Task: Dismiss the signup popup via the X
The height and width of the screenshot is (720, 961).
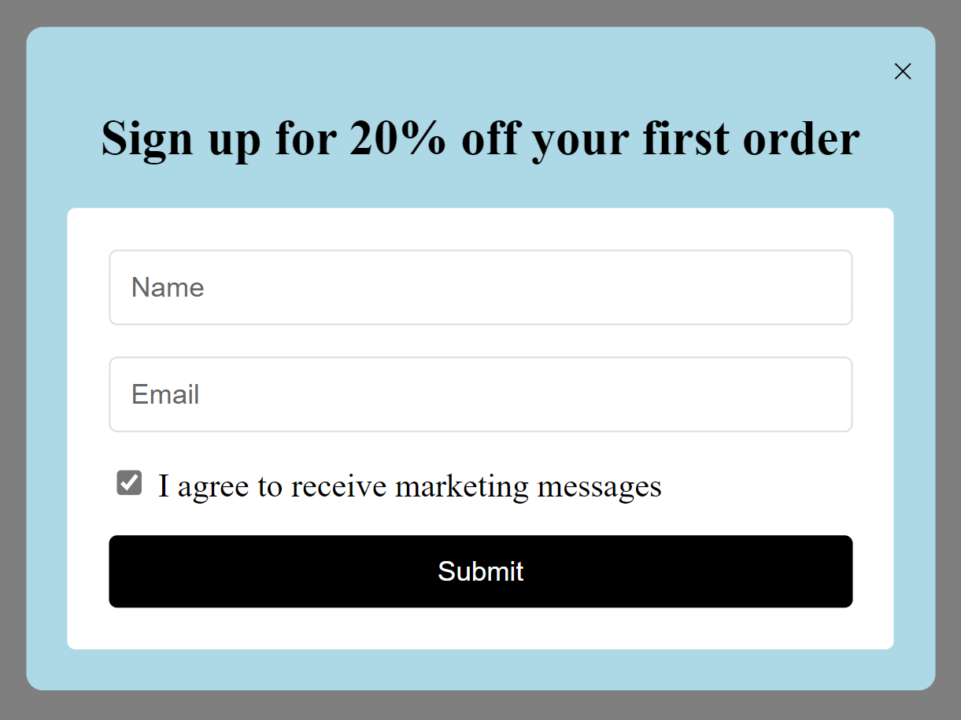Action: (x=902, y=71)
